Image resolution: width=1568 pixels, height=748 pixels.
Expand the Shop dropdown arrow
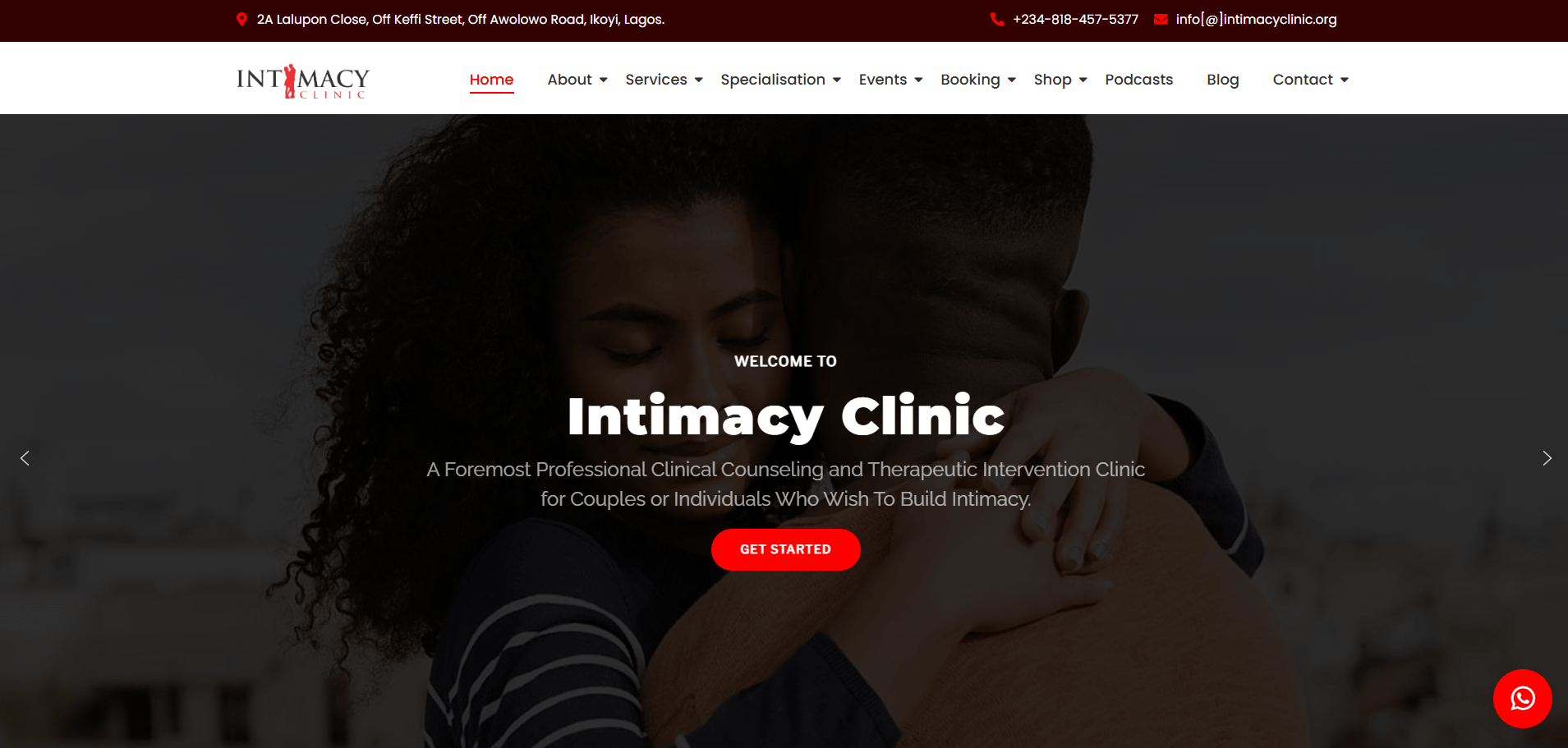click(1083, 80)
